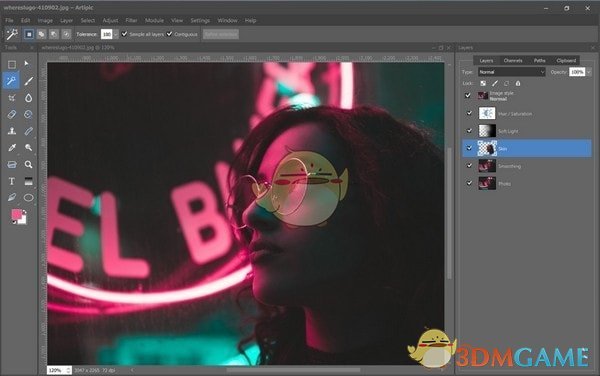This screenshot has width=600, height=376.
Task: Select the Text tool
Action: click(x=12, y=181)
